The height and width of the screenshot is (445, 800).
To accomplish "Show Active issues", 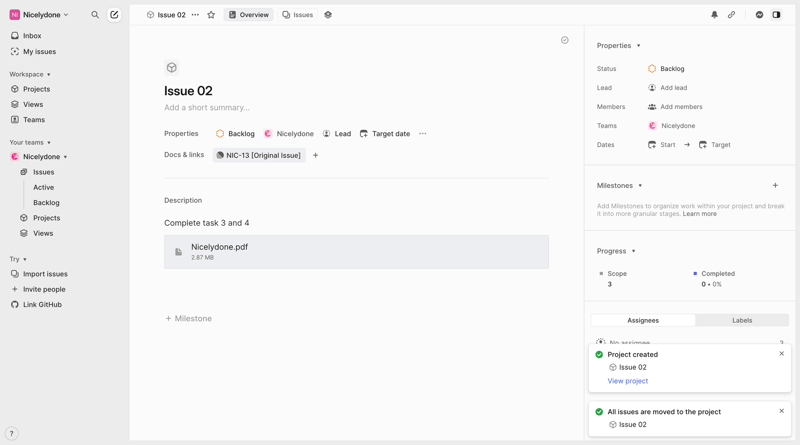I will click(43, 187).
